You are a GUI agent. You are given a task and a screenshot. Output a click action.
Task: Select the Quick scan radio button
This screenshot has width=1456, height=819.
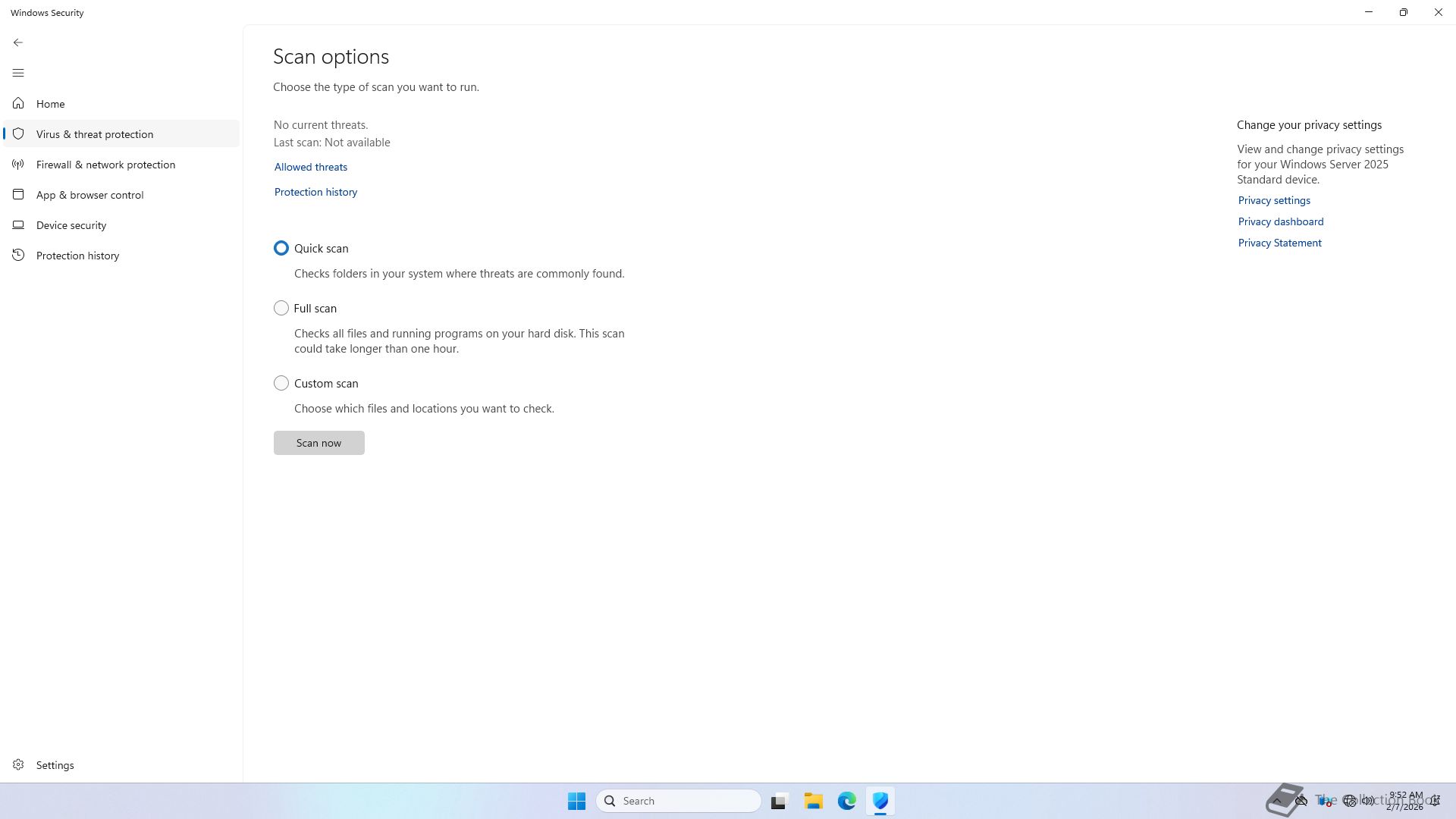281,248
